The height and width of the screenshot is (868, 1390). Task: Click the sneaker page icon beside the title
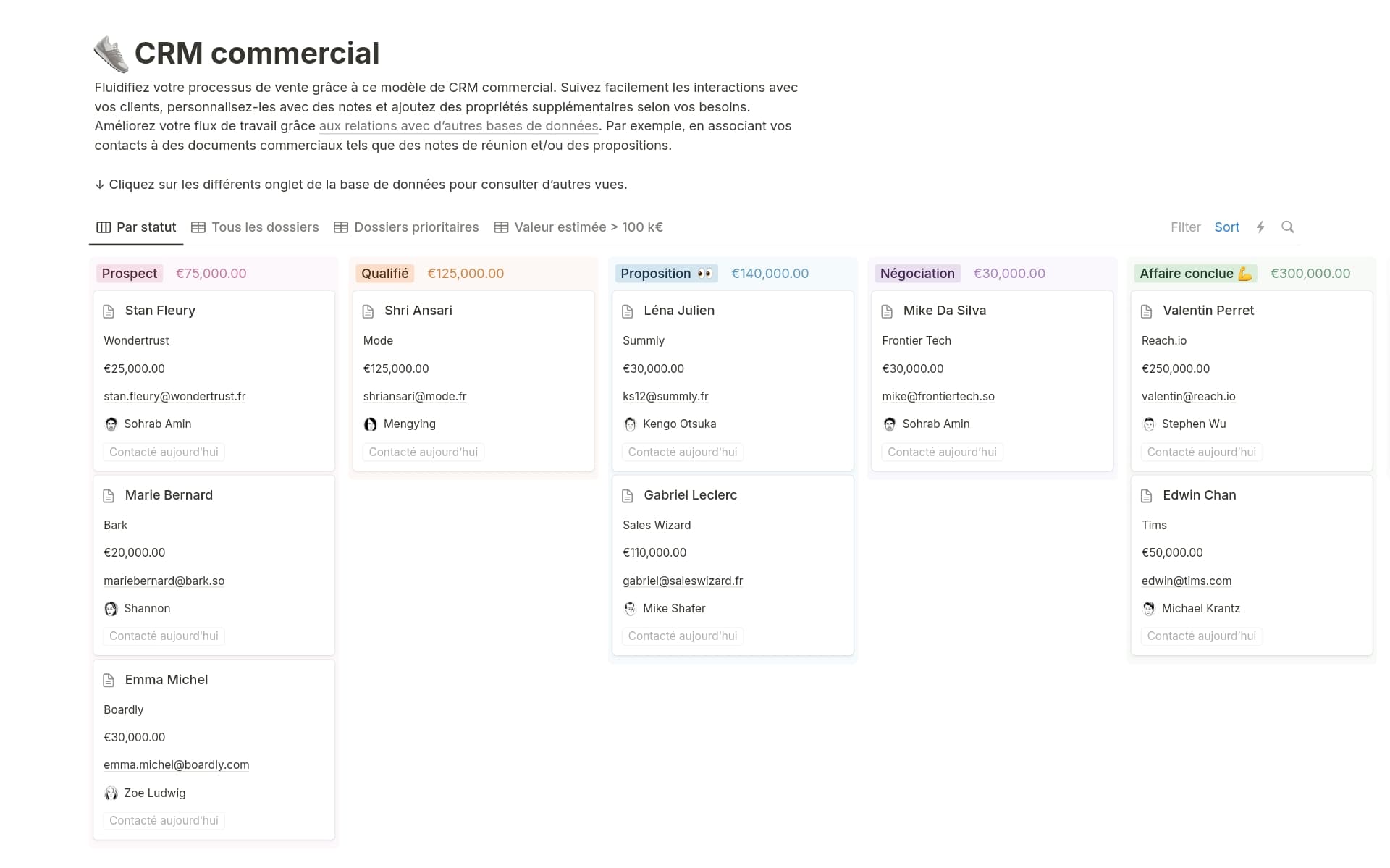click(111, 54)
